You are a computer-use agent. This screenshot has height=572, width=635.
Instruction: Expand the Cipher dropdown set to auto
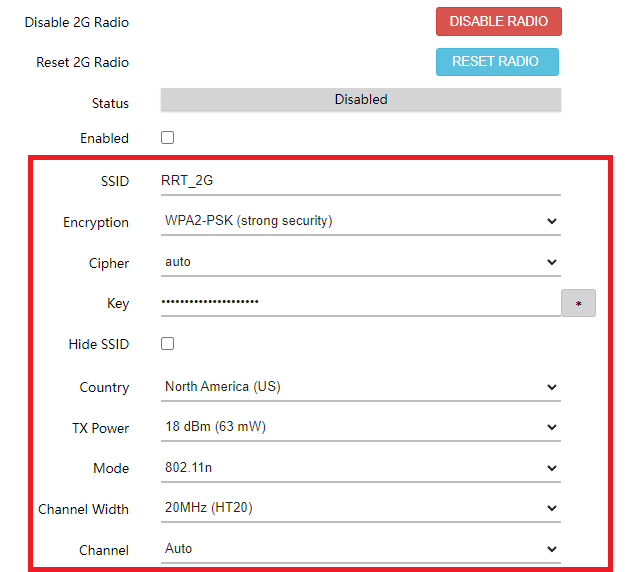360,262
